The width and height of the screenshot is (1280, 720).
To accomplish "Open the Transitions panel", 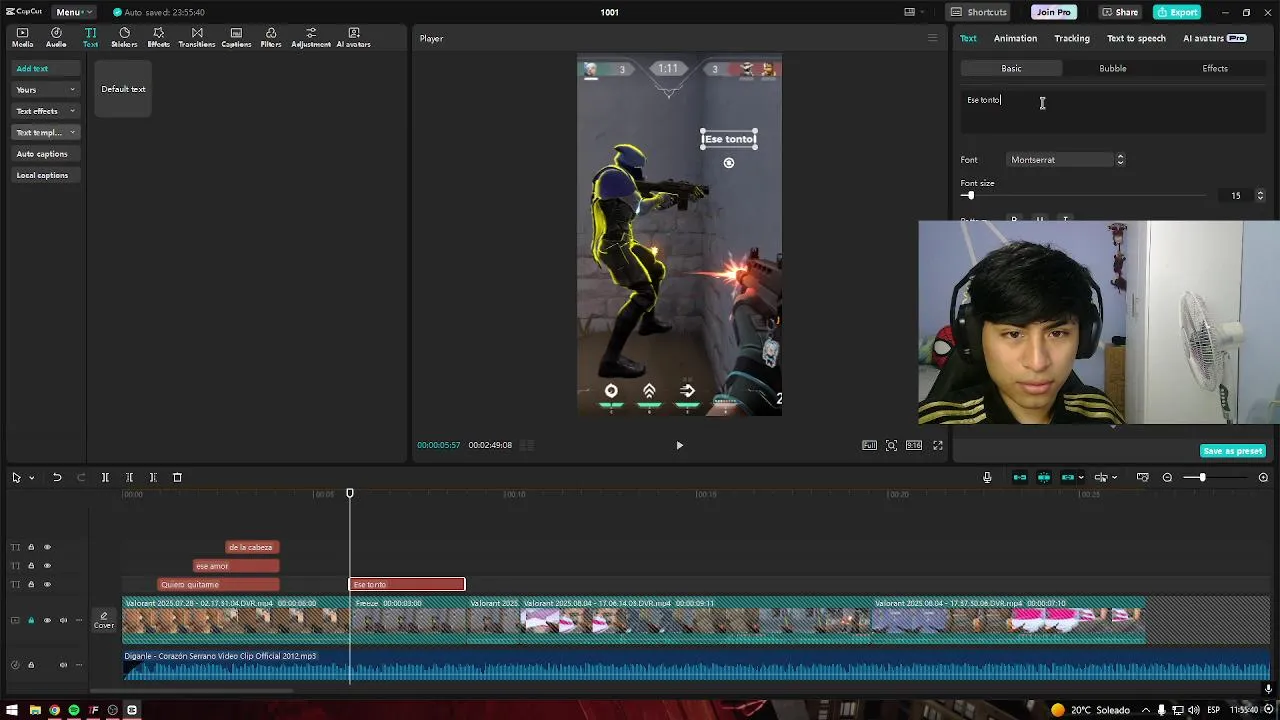I will pyautogui.click(x=196, y=38).
